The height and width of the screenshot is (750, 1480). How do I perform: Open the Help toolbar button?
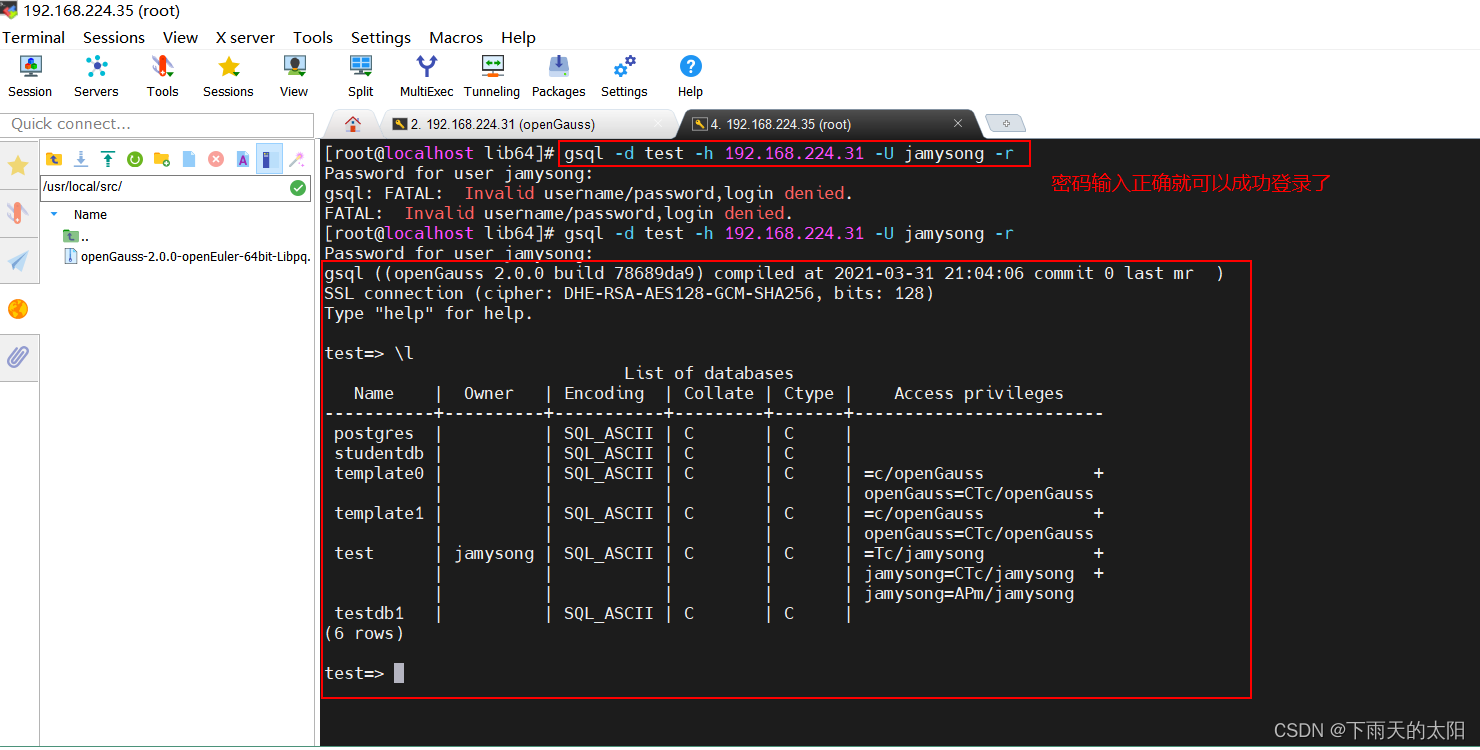coord(690,76)
